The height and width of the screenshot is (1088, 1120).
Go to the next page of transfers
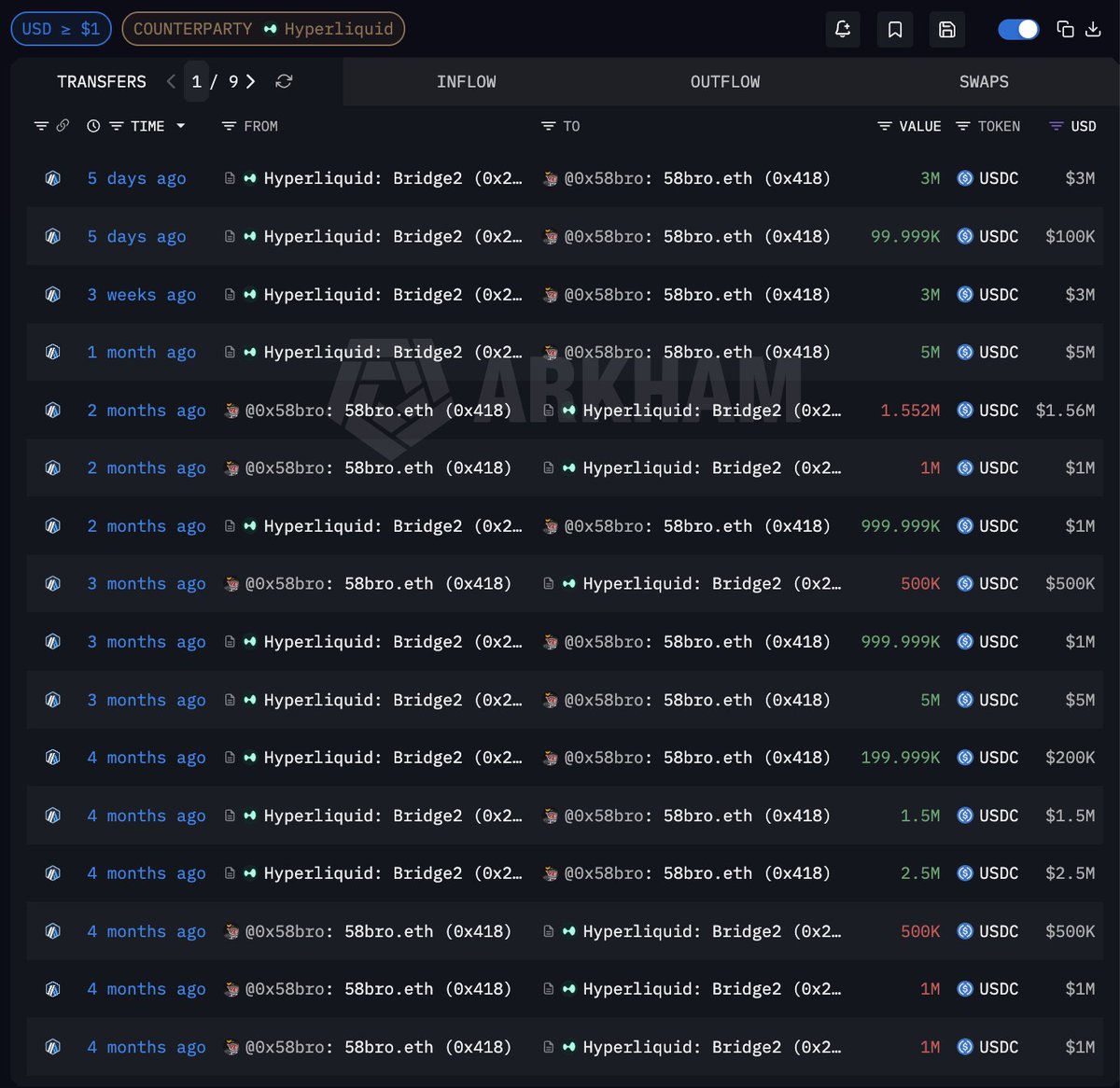(250, 82)
